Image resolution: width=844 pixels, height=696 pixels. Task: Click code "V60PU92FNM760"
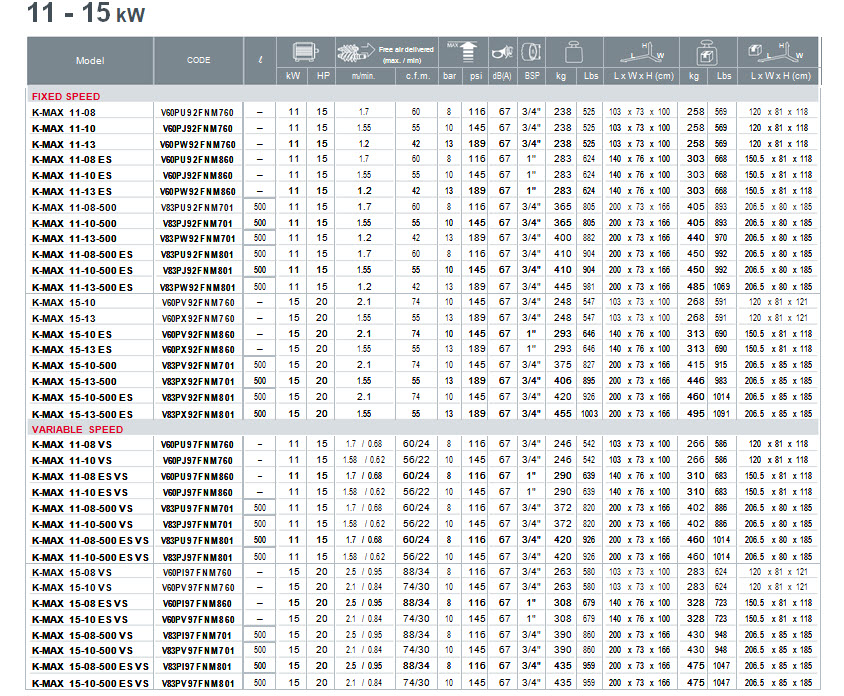coord(198,113)
